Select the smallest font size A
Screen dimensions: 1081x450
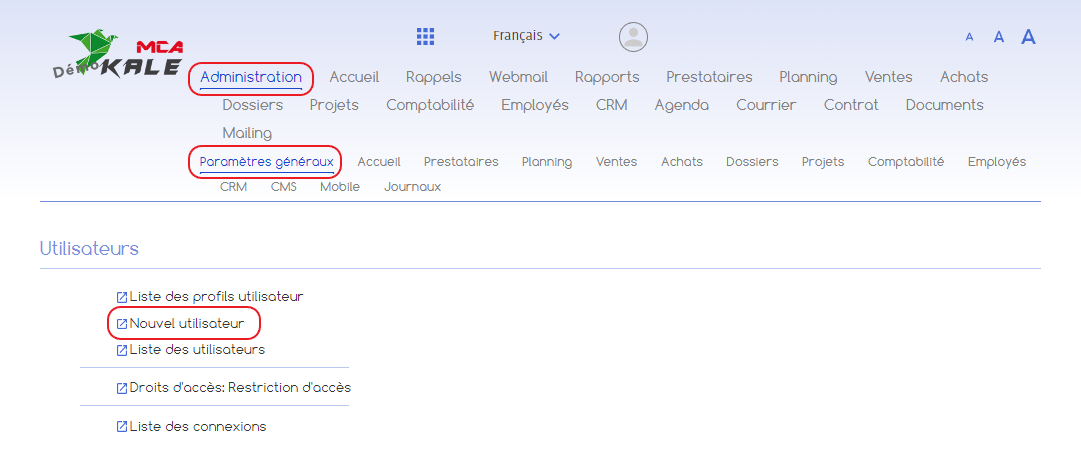(x=969, y=37)
